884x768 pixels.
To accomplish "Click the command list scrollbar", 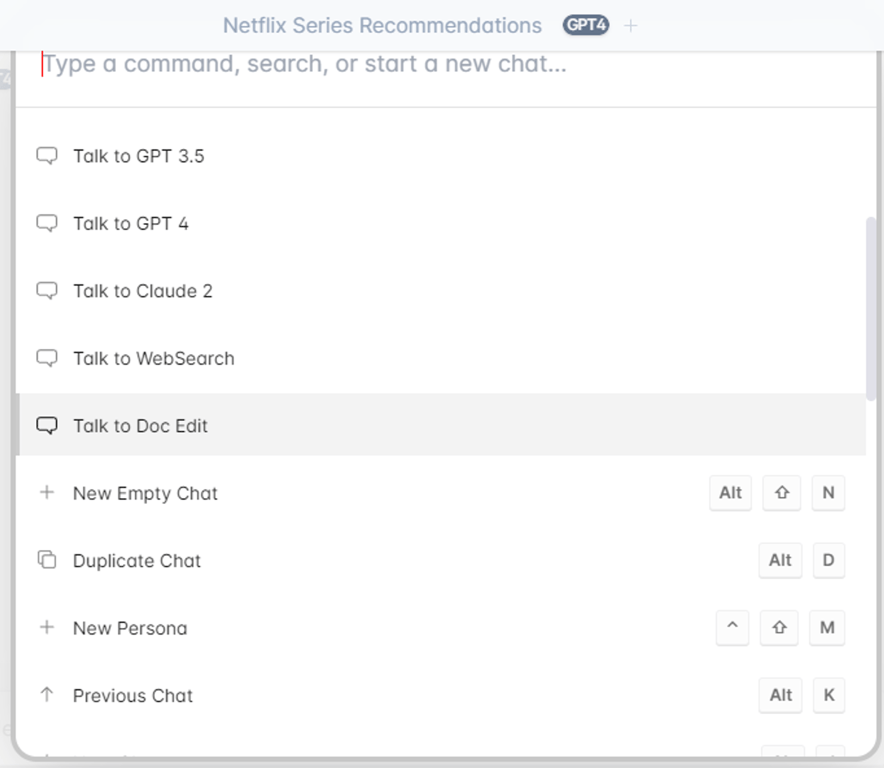I will tap(871, 308).
